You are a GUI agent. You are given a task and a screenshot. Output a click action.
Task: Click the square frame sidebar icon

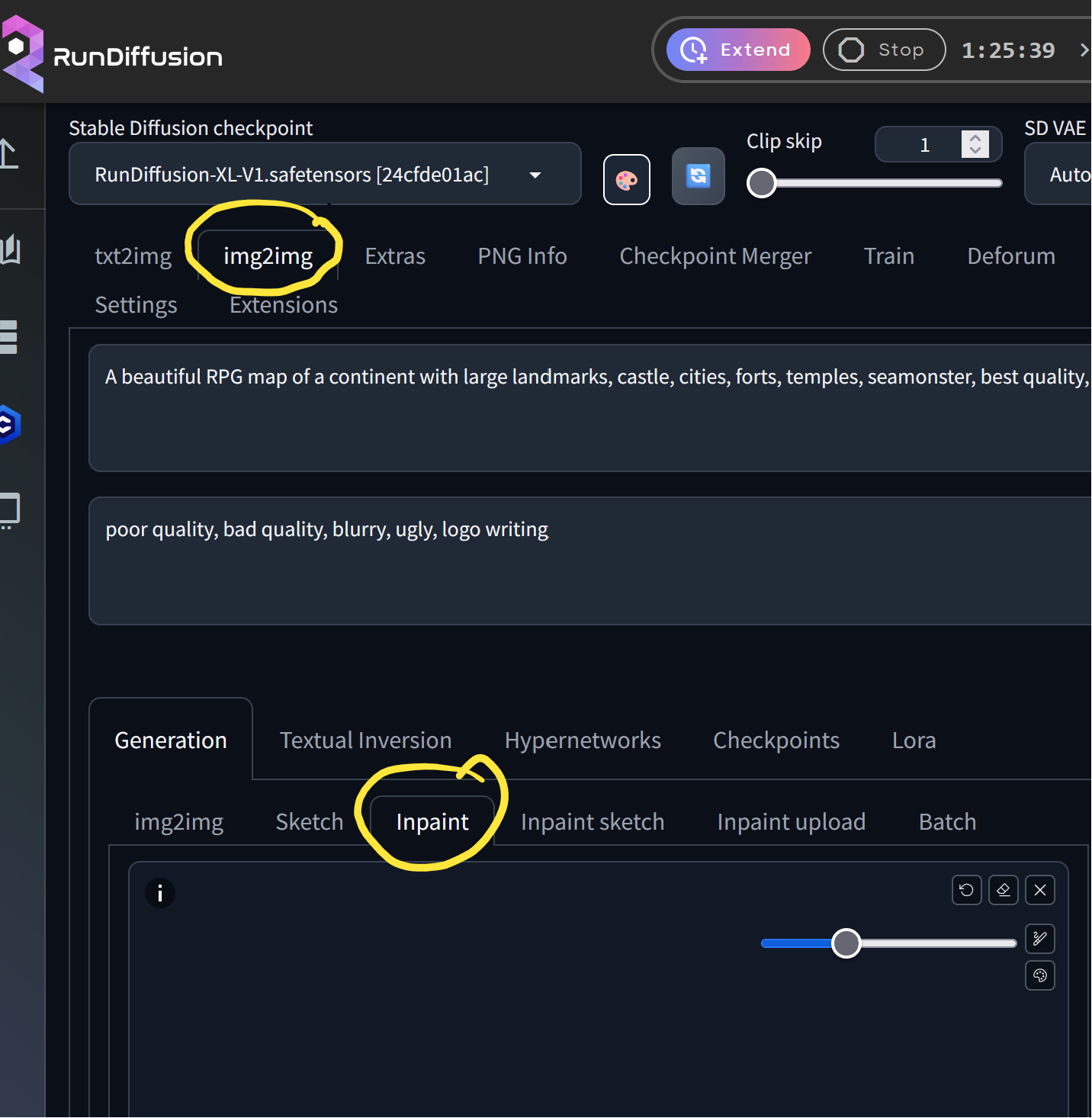pyautogui.click(x=10, y=511)
